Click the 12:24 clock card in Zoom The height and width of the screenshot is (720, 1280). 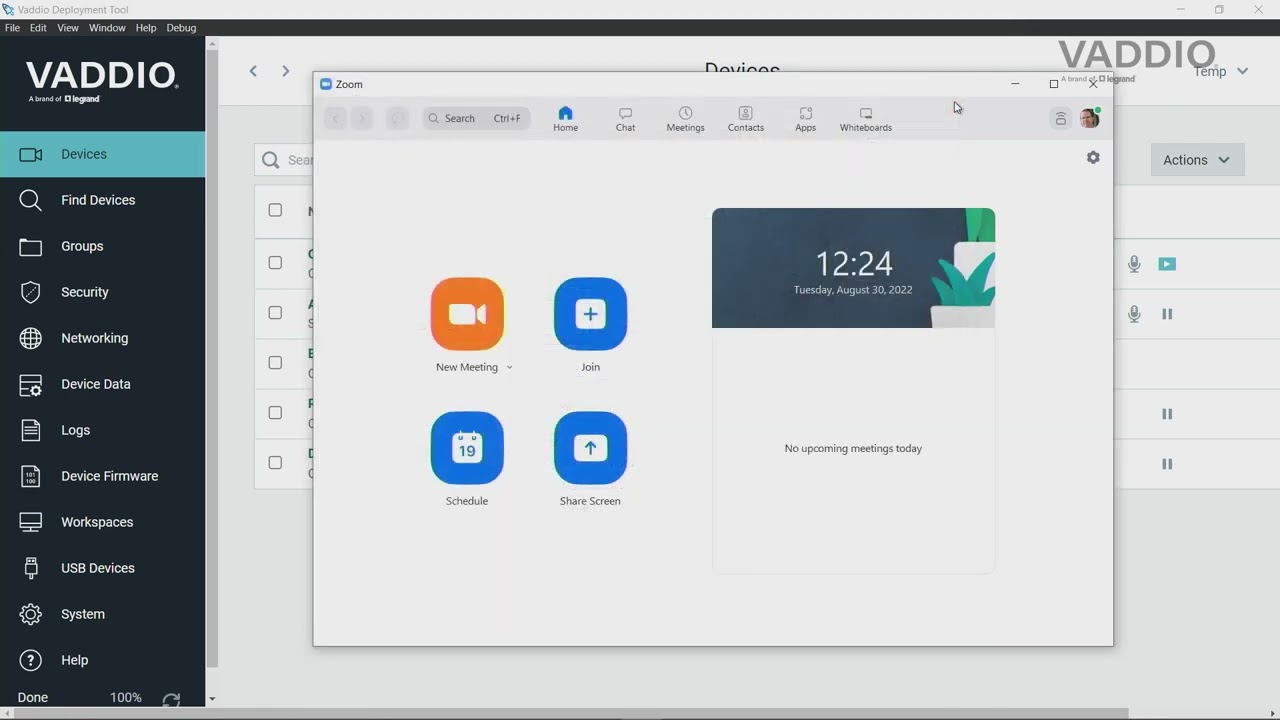coord(853,268)
